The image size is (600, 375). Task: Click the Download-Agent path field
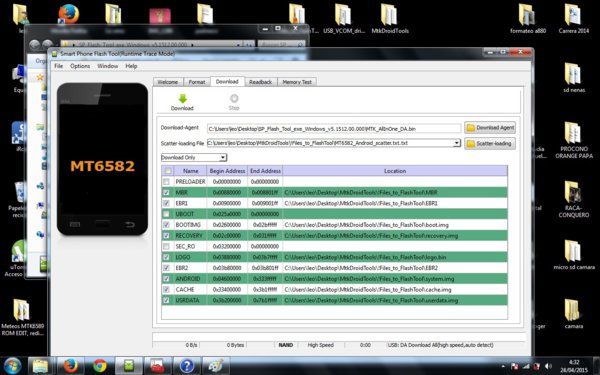[334, 129]
